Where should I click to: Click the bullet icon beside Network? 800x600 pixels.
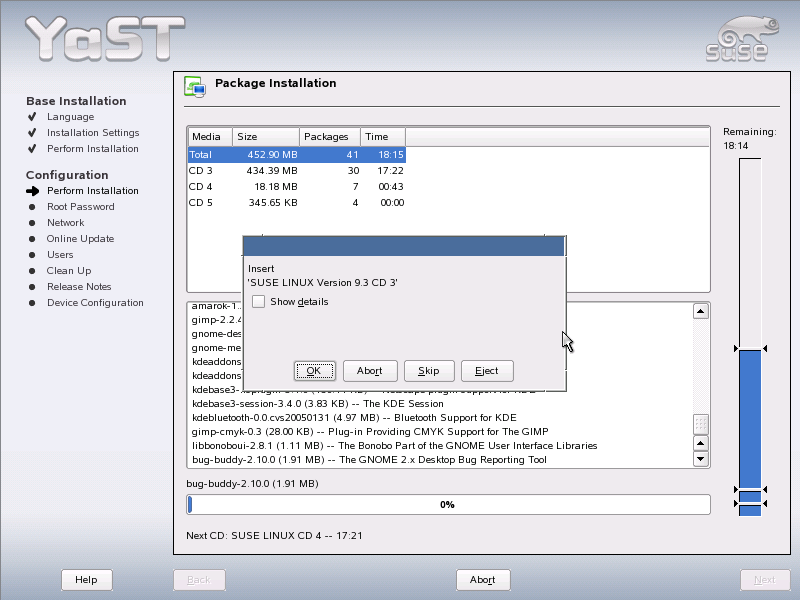tap(32, 223)
